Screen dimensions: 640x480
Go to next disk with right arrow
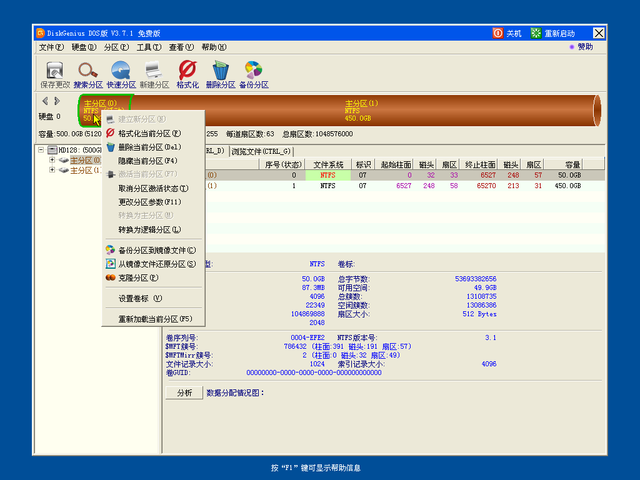(x=57, y=100)
